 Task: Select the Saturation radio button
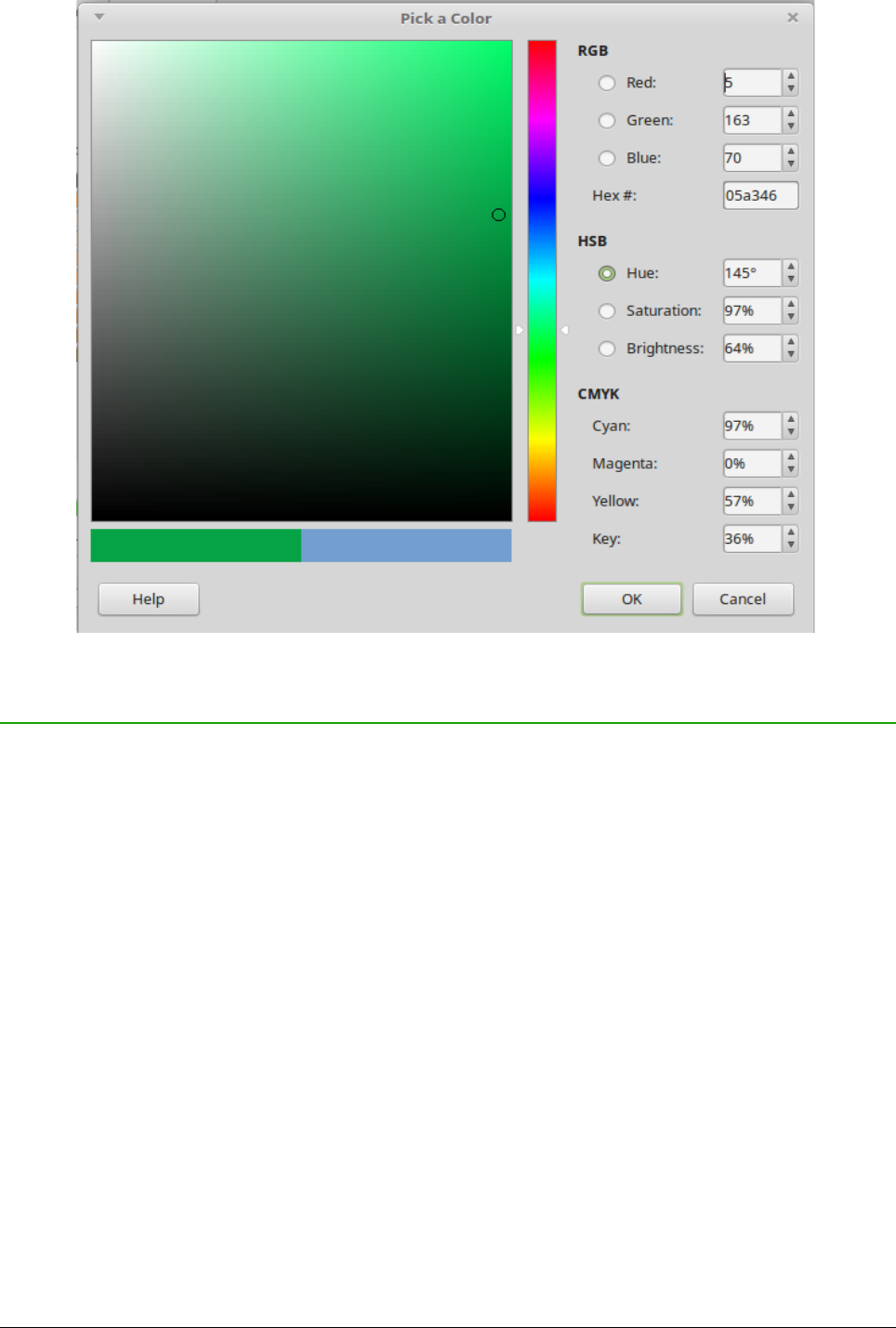click(x=607, y=311)
